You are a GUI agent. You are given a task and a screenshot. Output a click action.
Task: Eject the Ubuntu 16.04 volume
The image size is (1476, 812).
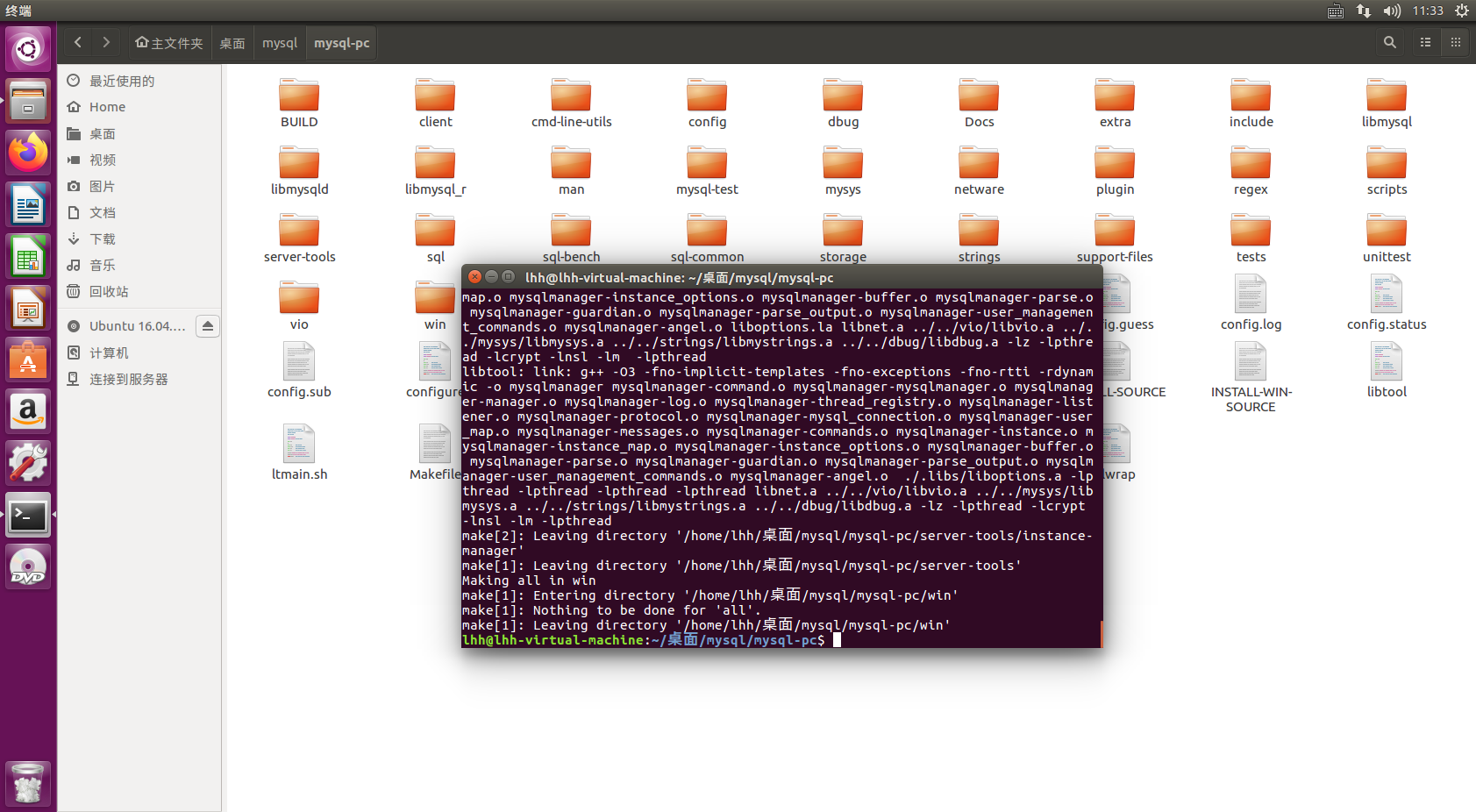pyautogui.click(x=208, y=326)
